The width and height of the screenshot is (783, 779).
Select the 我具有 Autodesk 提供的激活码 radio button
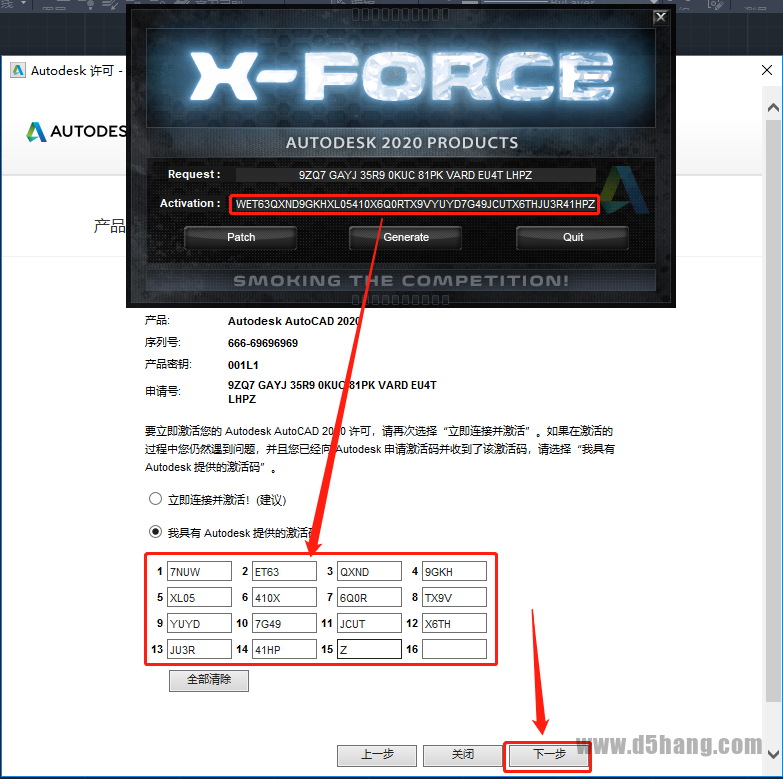click(155, 532)
